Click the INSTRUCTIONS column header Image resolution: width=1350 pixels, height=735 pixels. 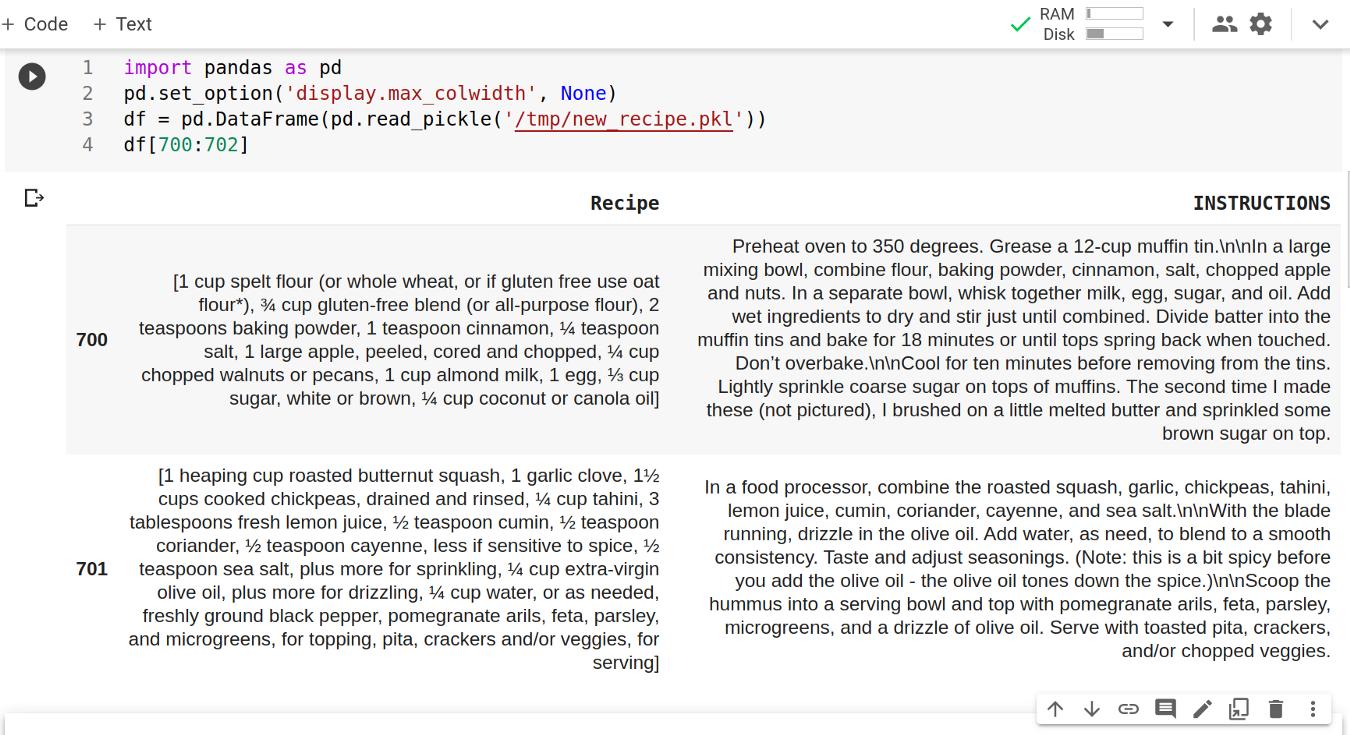coord(1261,203)
